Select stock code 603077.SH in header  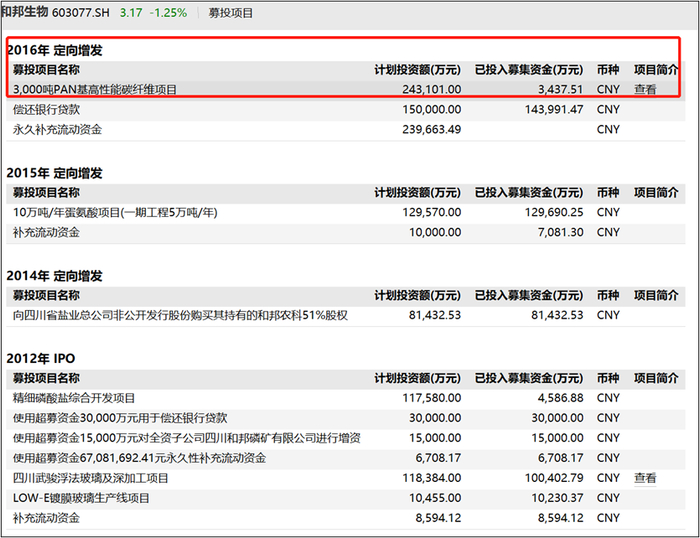tap(80, 13)
